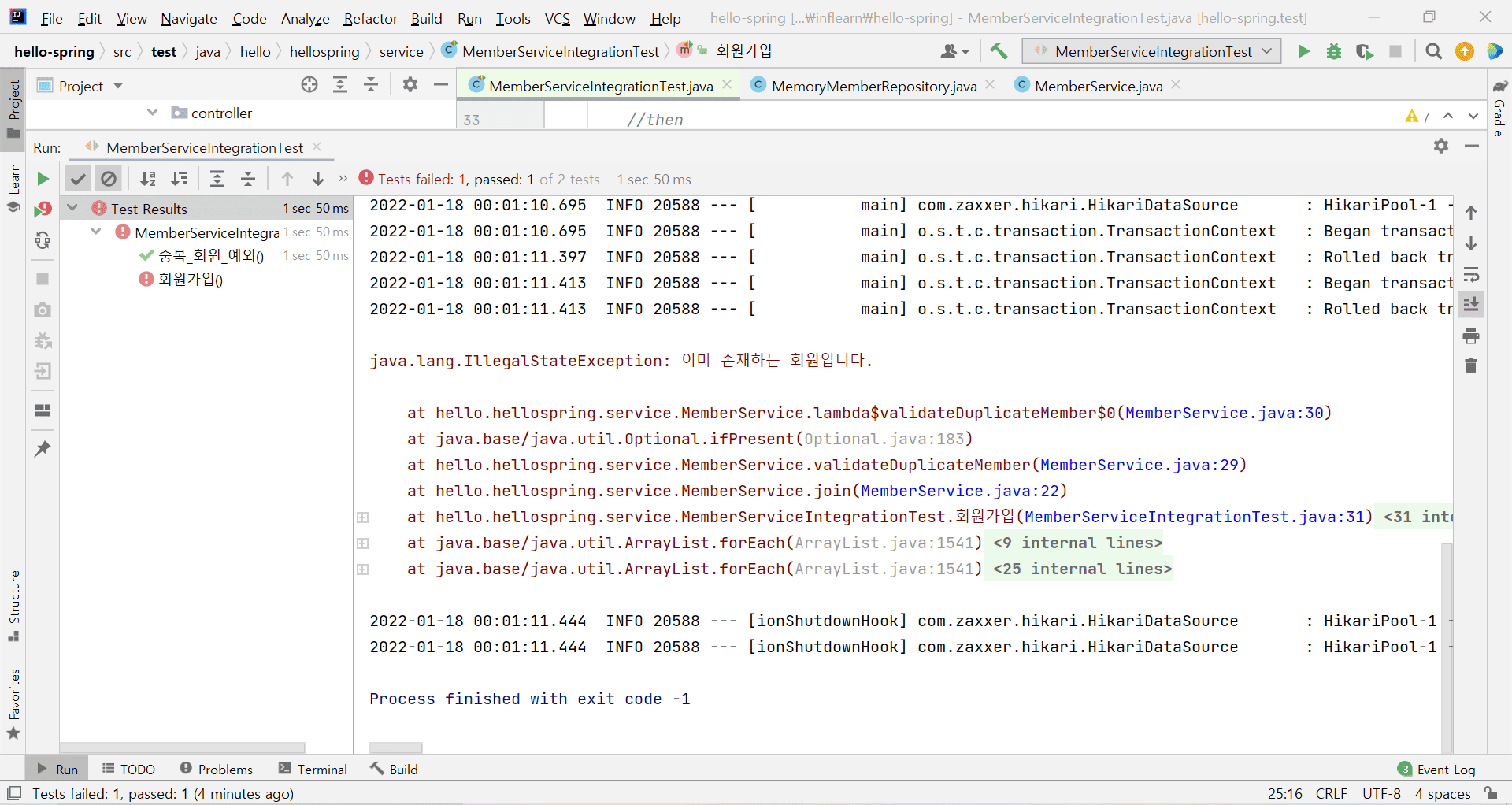Screen dimensions: 1512x805
Task: Open the Event Log
Action: point(1436,769)
